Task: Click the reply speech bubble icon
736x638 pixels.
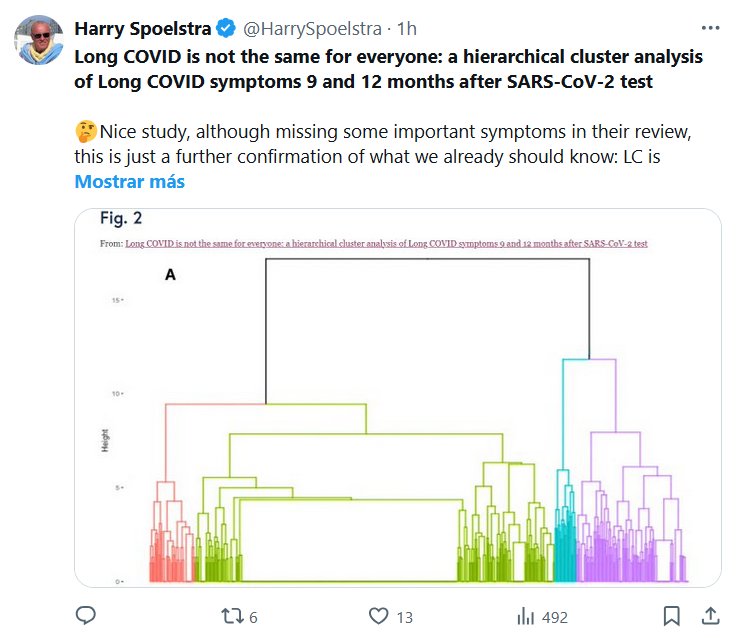Action: 86,615
